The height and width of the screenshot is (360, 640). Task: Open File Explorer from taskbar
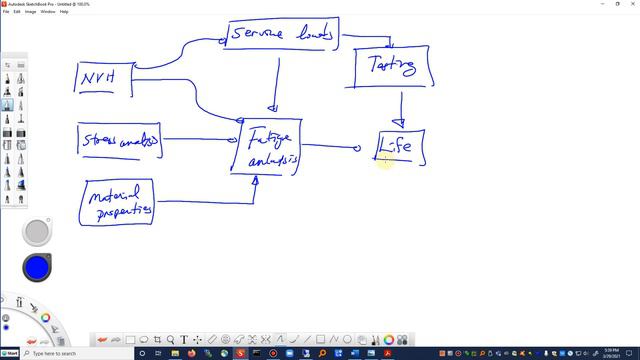175,353
